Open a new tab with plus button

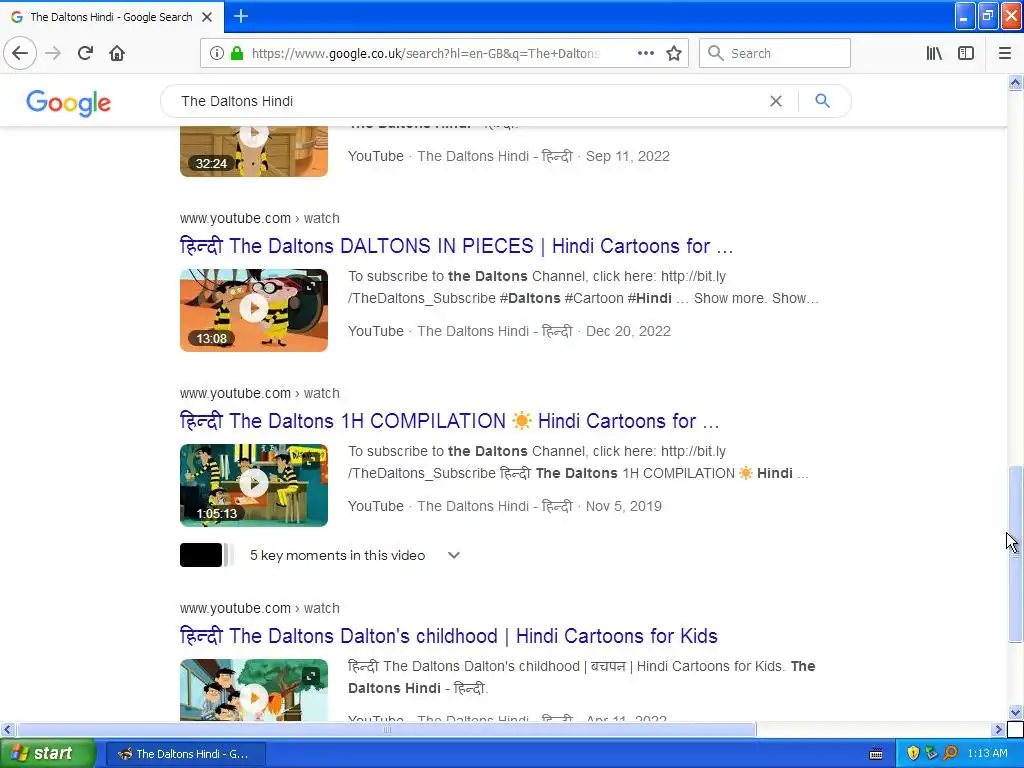241,16
